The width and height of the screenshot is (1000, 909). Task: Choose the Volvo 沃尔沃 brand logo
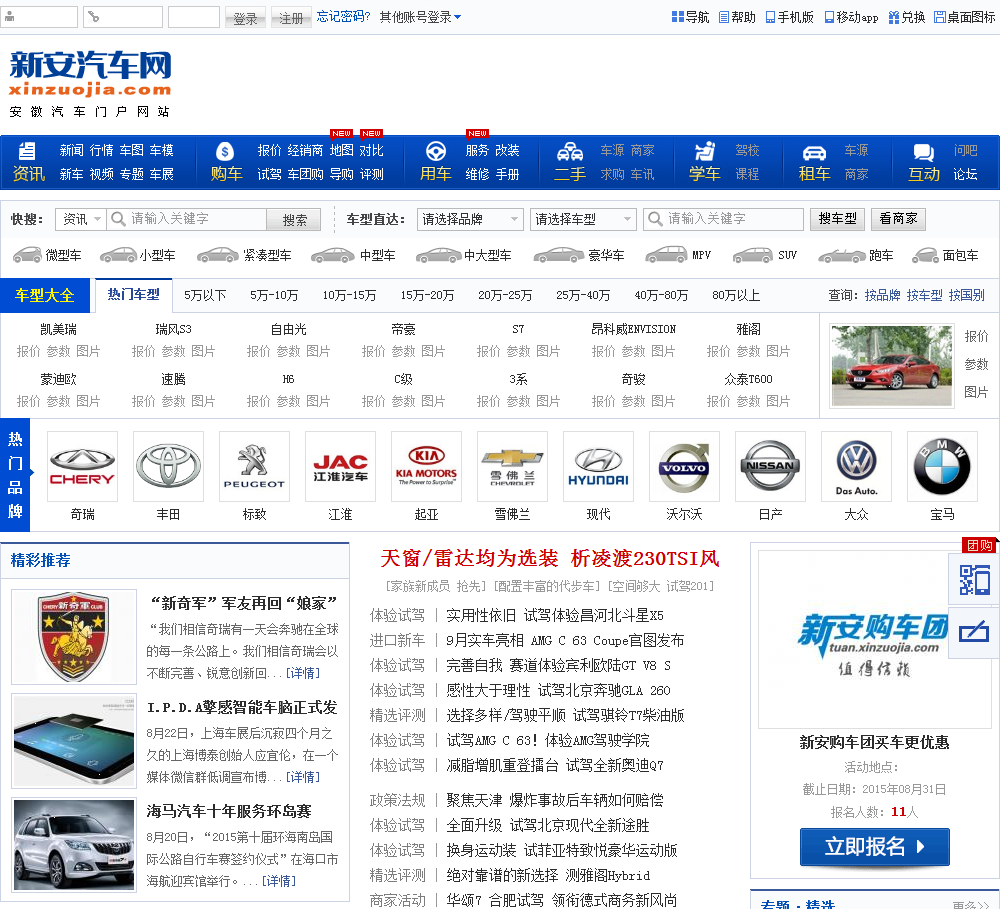click(x=684, y=466)
